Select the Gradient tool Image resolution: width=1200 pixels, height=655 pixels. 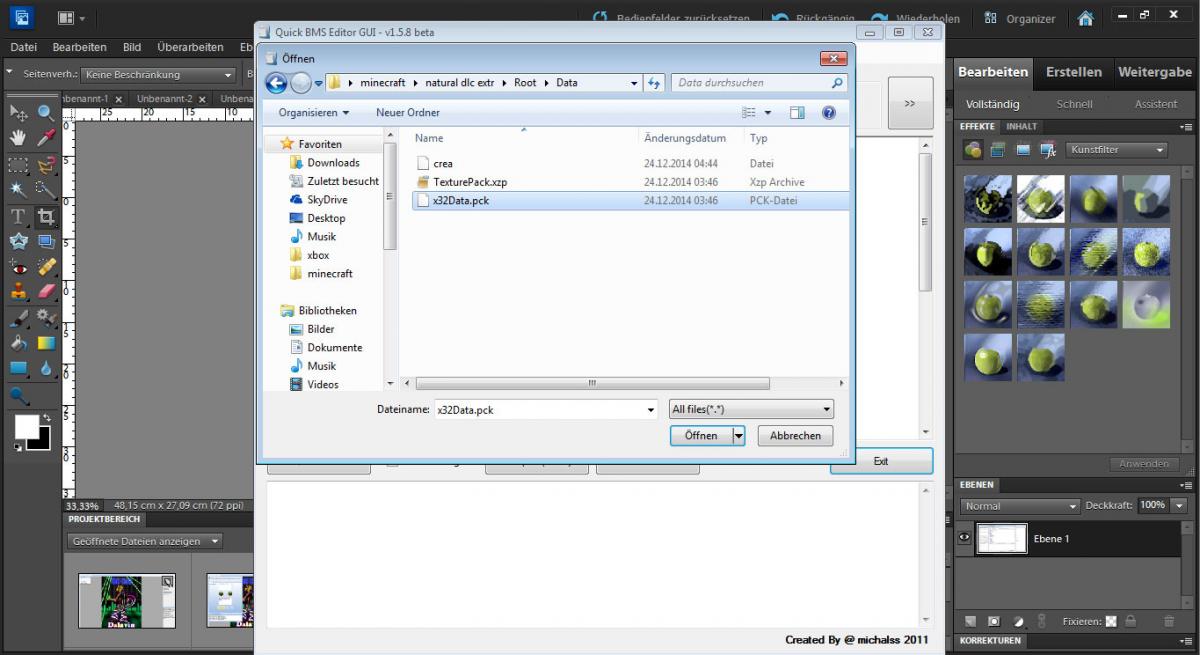(46, 343)
